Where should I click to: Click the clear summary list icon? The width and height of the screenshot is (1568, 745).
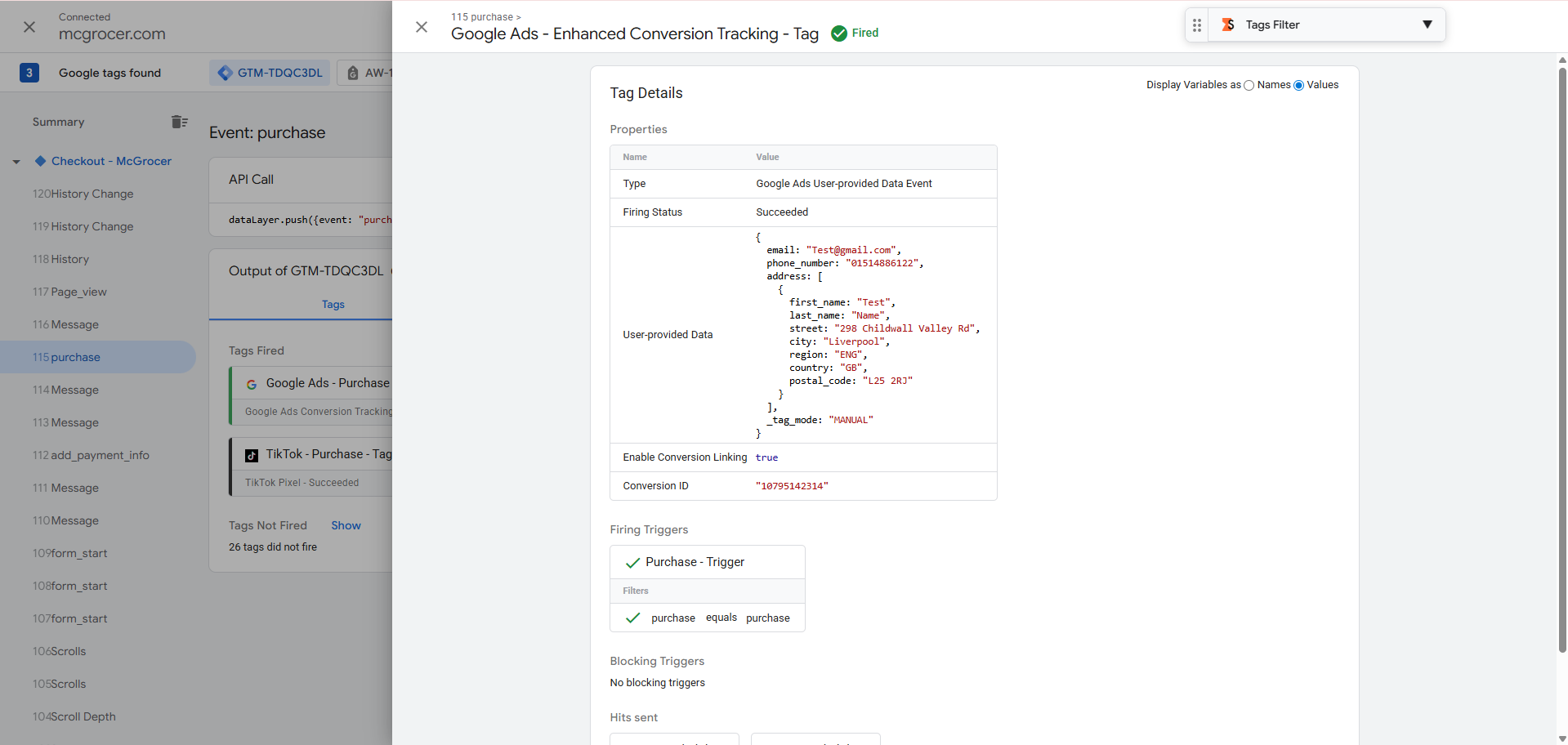point(179,122)
